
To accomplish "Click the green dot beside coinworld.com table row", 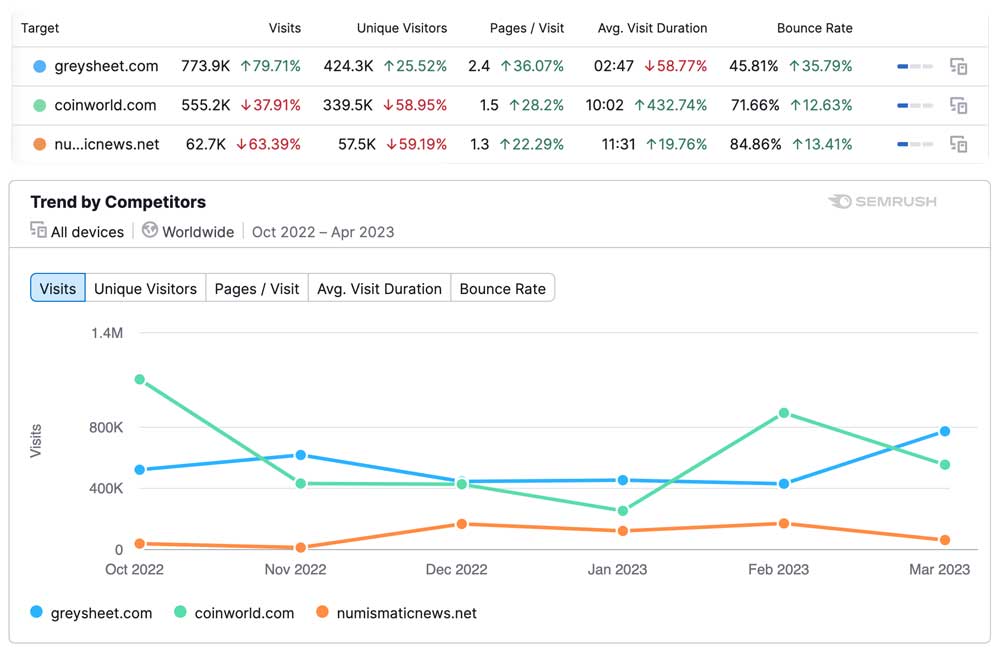I will [40, 105].
